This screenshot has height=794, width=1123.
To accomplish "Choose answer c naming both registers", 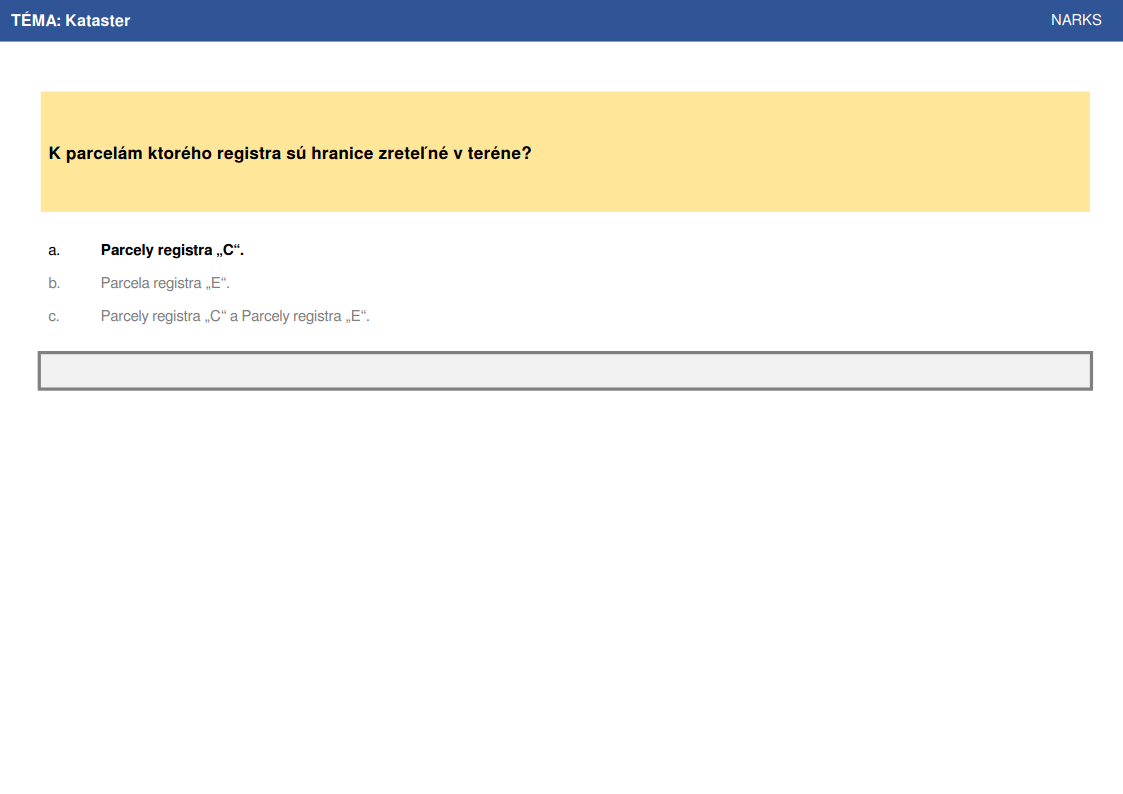I will point(235,316).
